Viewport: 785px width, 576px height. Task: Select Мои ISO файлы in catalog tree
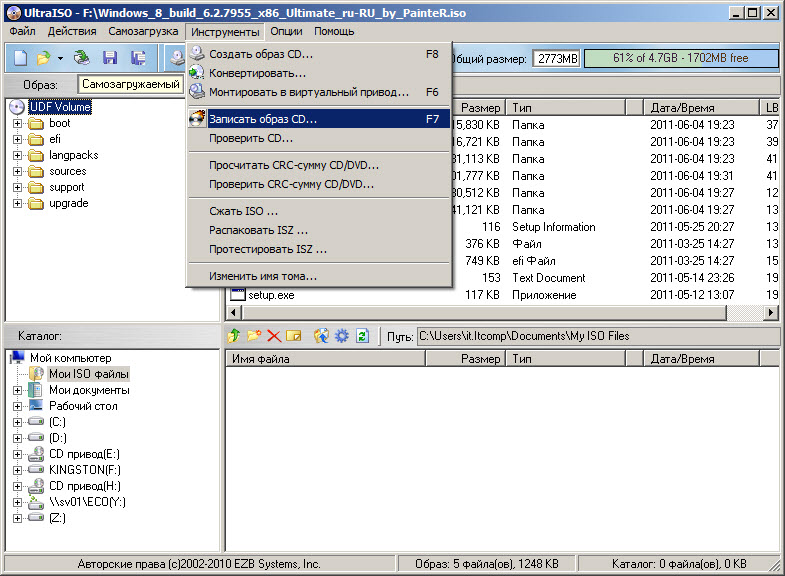point(89,374)
